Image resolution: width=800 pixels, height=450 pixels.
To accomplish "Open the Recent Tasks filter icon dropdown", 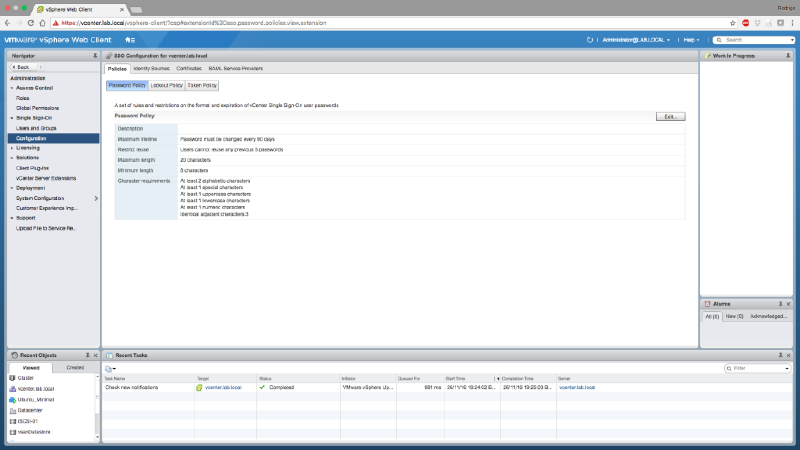I will (x=111, y=369).
